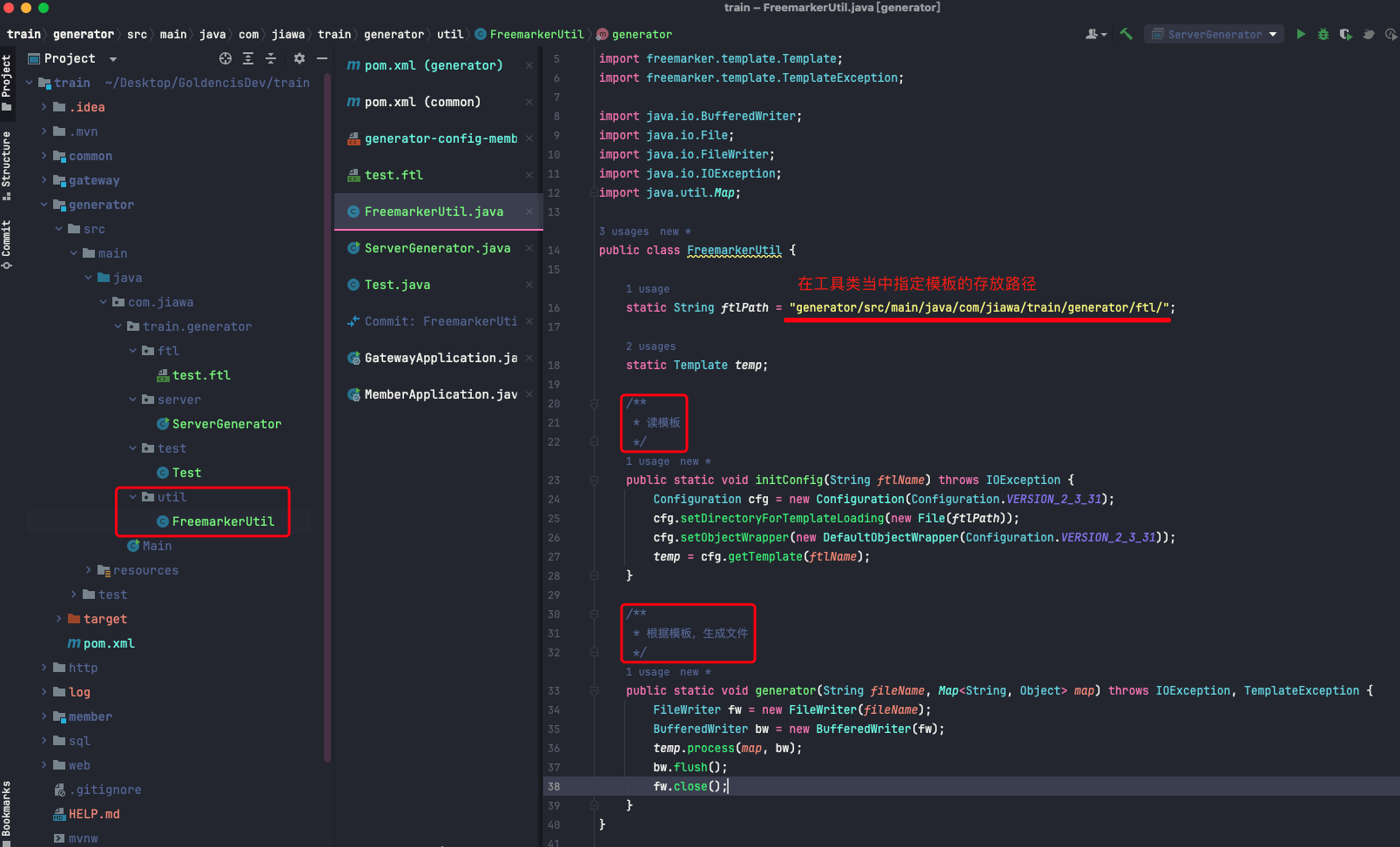This screenshot has width=1400, height=847.
Task: Expand the common module folder
Action: tap(44, 156)
